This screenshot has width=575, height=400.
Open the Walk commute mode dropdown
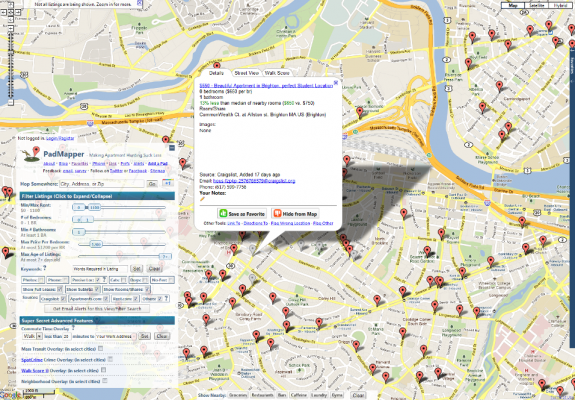(33, 336)
